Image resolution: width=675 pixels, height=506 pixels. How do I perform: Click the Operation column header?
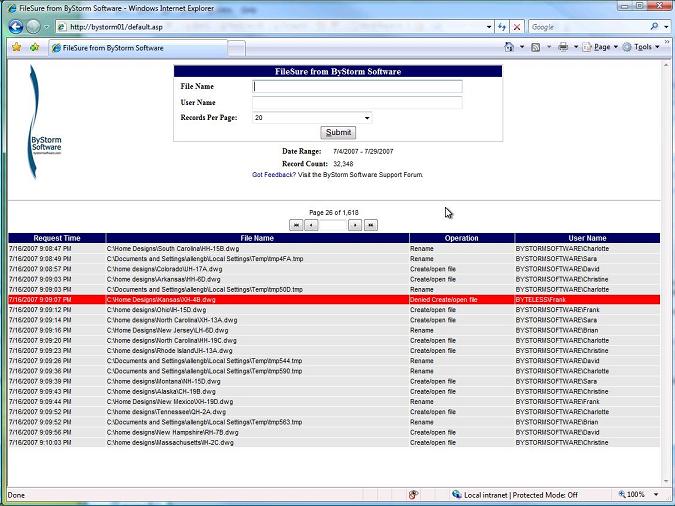(x=461, y=238)
